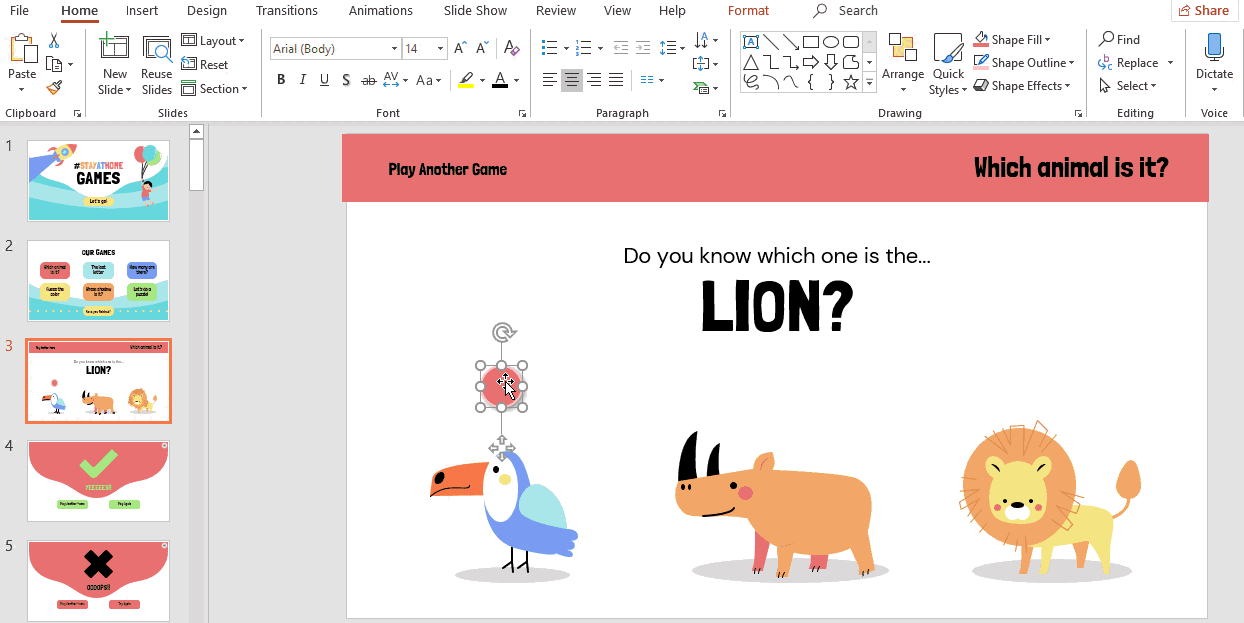Click the Format Painter brush icon
The width and height of the screenshot is (1244, 623).
[x=54, y=88]
